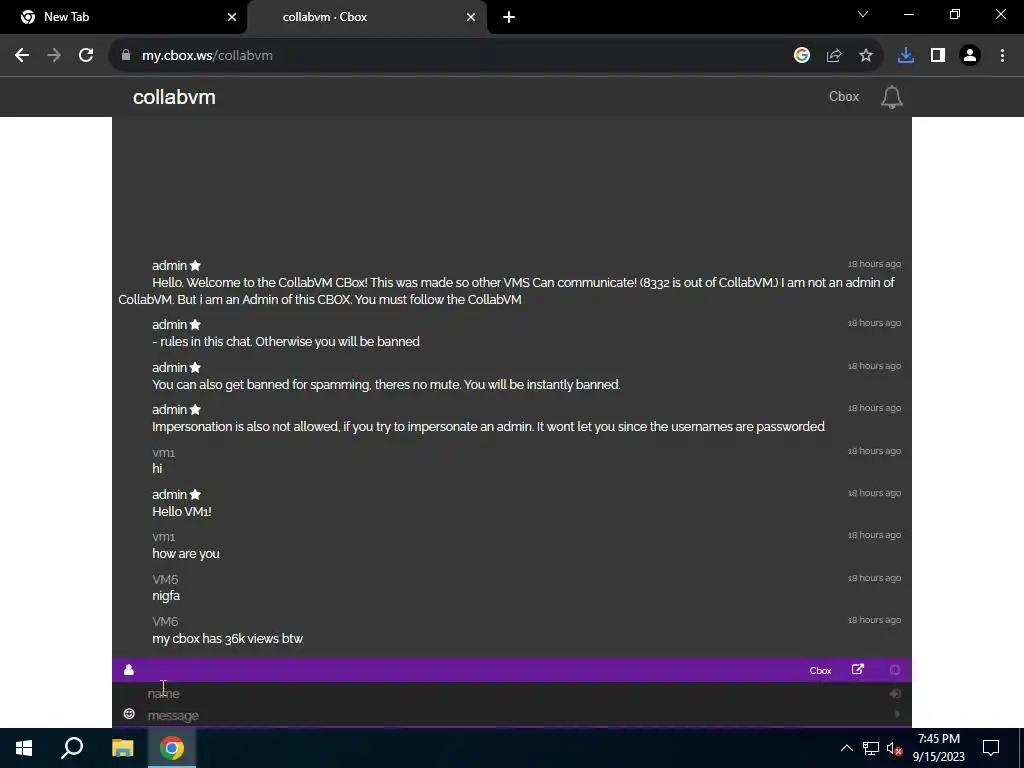Pop out the chat with external-link icon
This screenshot has height=768, width=1024.
857,669
